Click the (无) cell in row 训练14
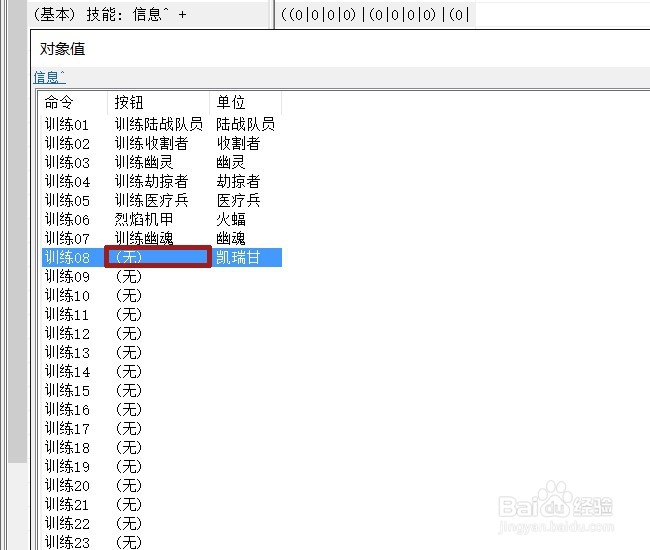650x550 pixels. tap(129, 372)
